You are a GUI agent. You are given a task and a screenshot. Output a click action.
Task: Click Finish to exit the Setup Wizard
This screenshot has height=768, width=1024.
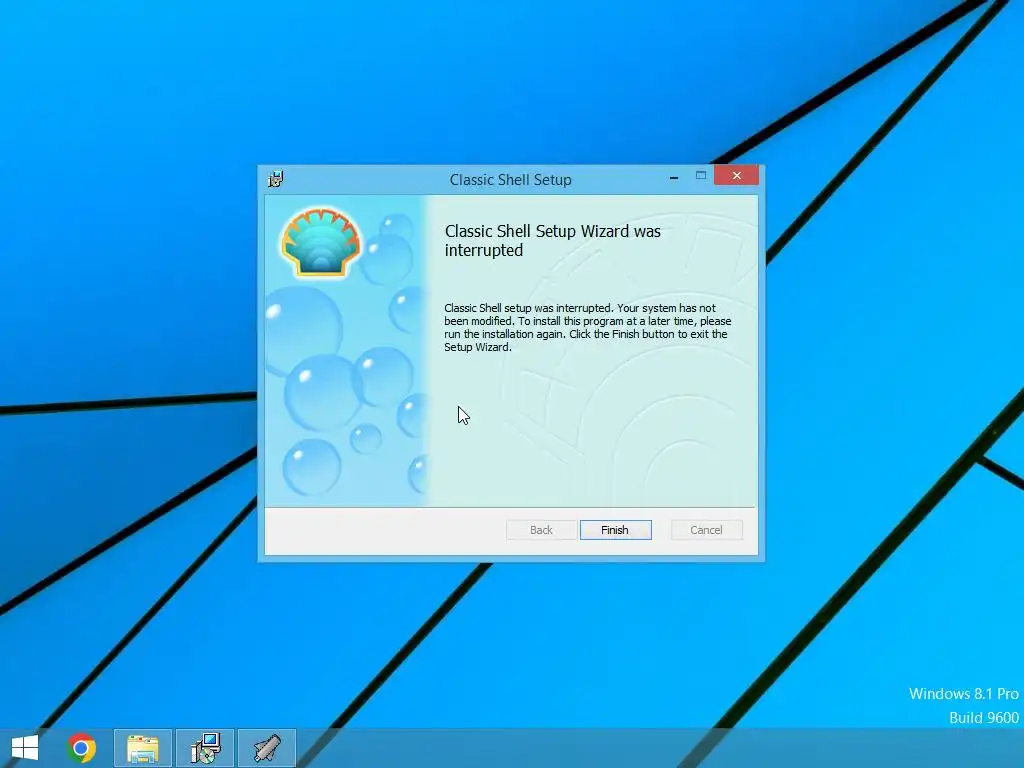tap(615, 530)
